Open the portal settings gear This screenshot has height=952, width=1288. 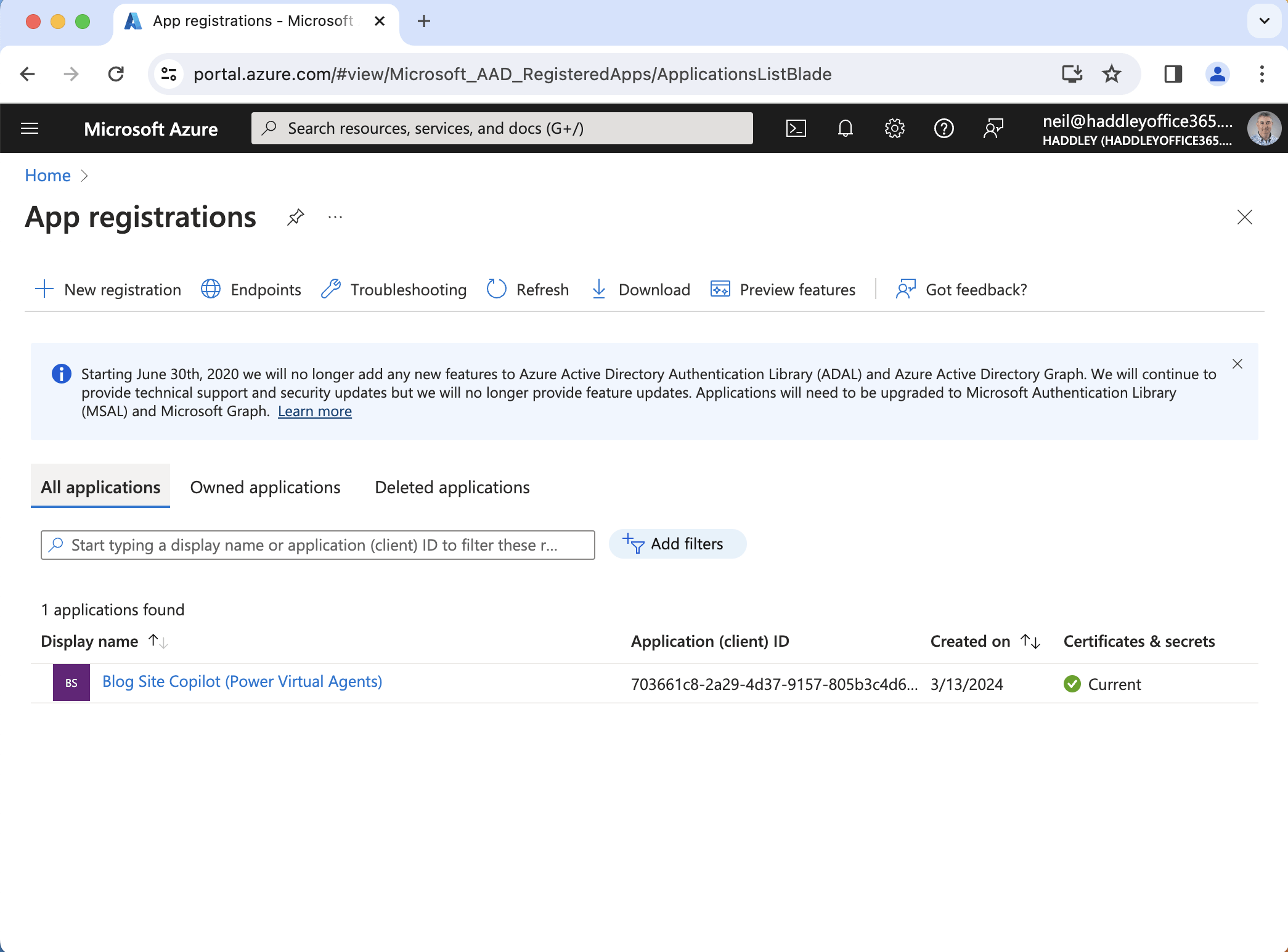pyautogui.click(x=894, y=128)
